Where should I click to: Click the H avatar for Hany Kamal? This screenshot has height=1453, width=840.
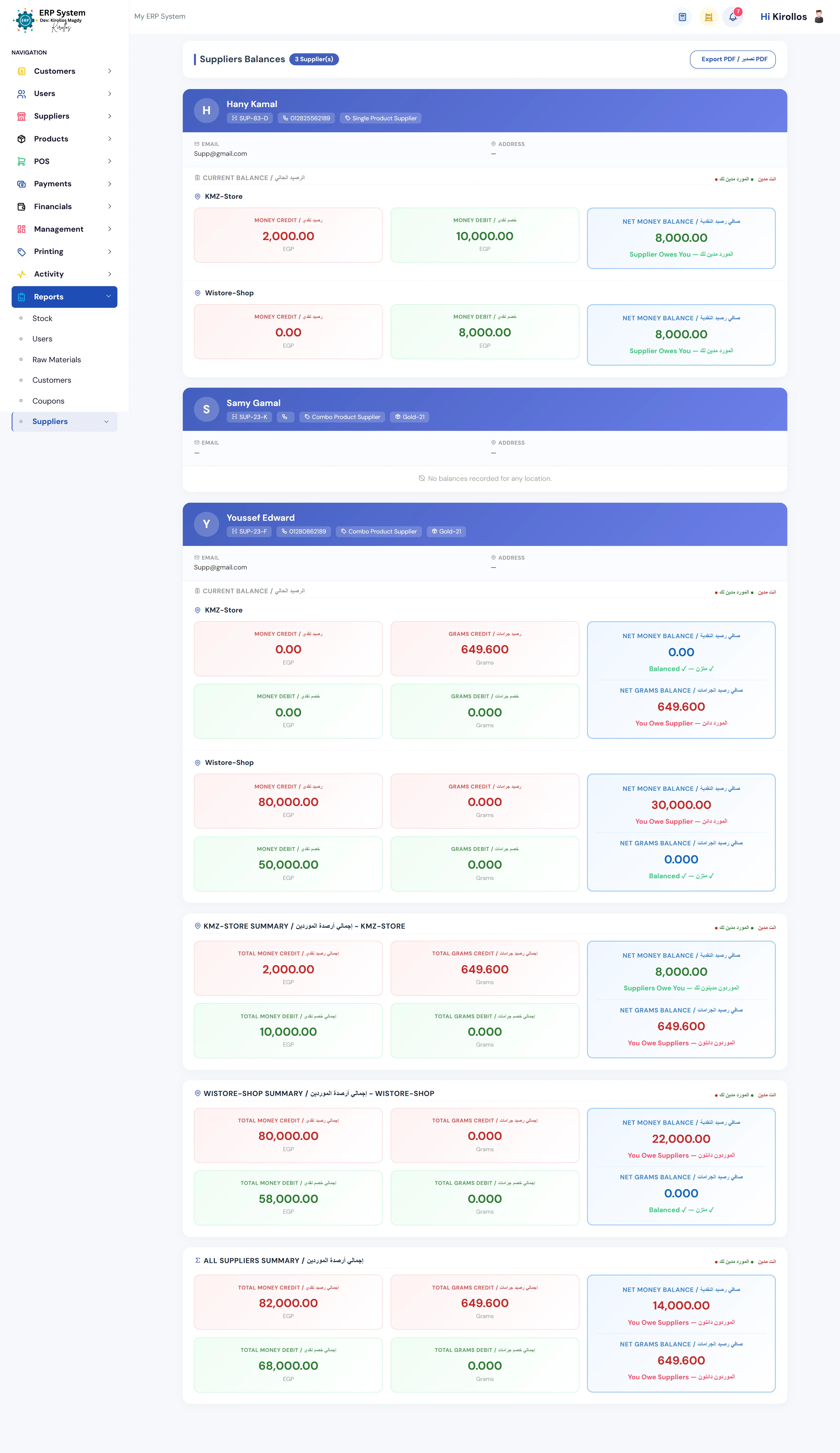click(x=206, y=111)
